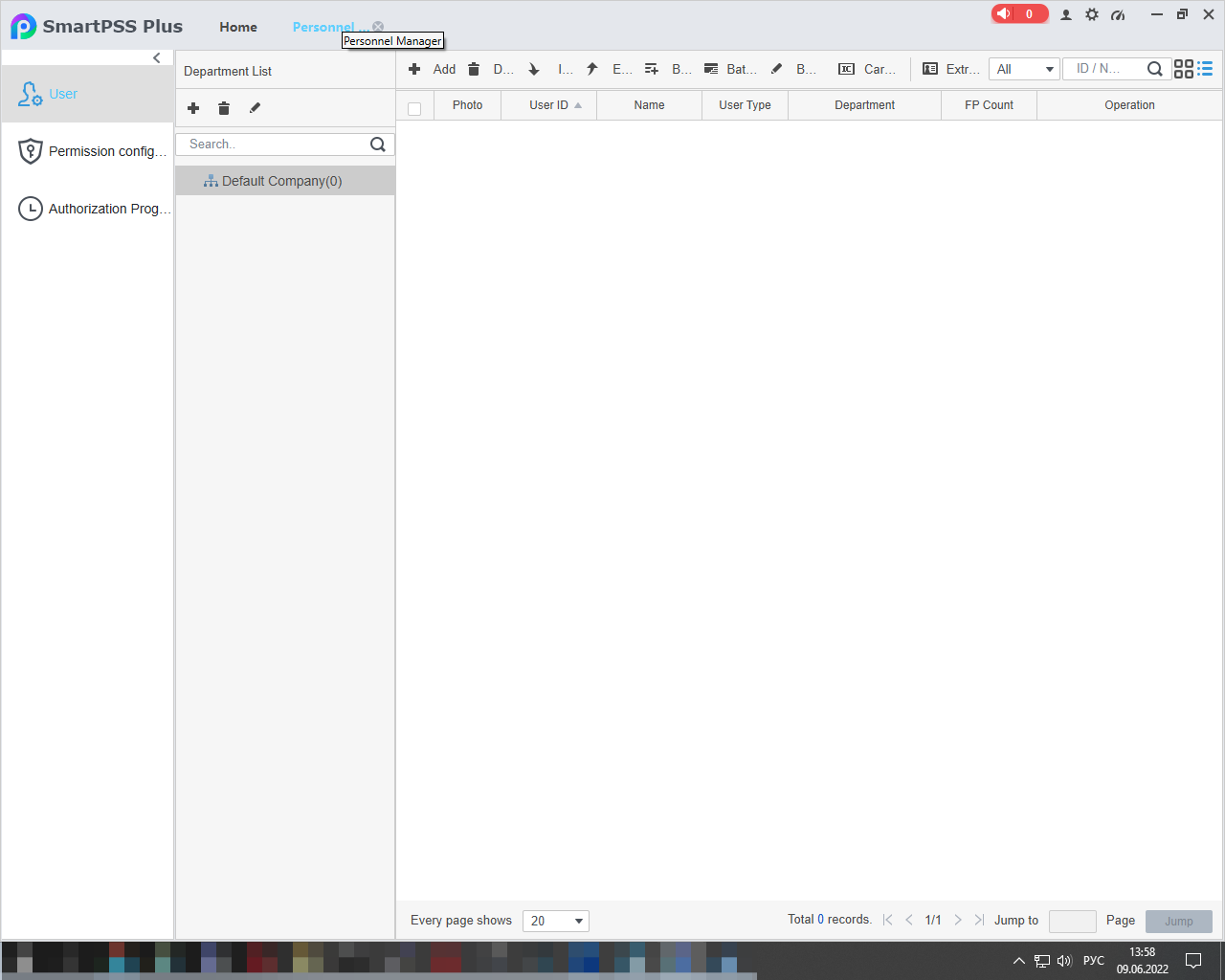The height and width of the screenshot is (980, 1225).
Task: Click the Extract user info icon
Action: coord(930,69)
